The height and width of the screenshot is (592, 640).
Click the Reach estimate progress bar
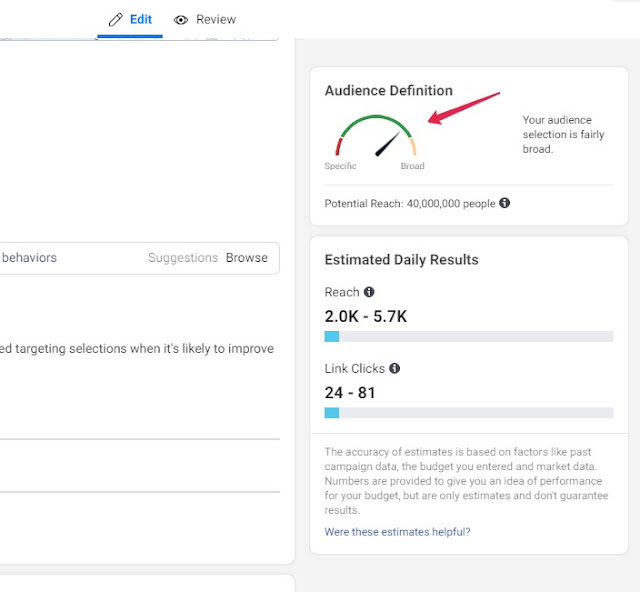click(468, 338)
